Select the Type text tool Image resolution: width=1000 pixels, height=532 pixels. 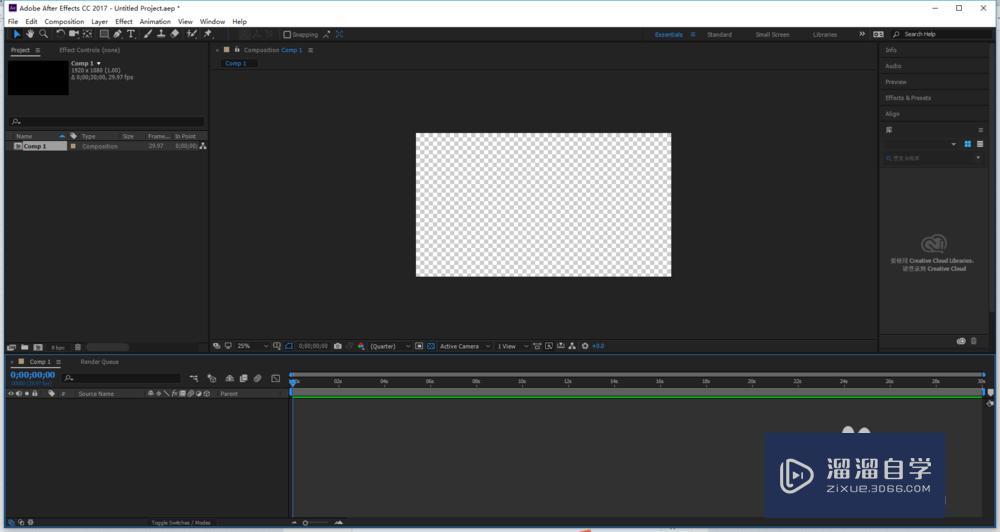pyautogui.click(x=131, y=34)
